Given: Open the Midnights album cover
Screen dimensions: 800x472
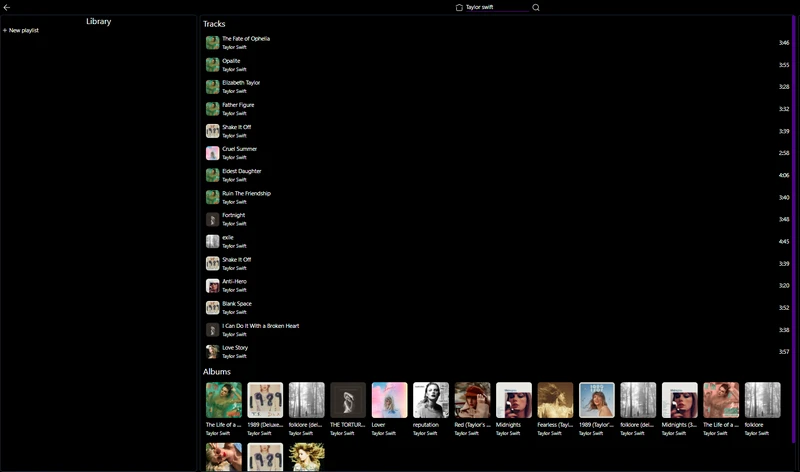Looking at the screenshot, I should (x=514, y=400).
